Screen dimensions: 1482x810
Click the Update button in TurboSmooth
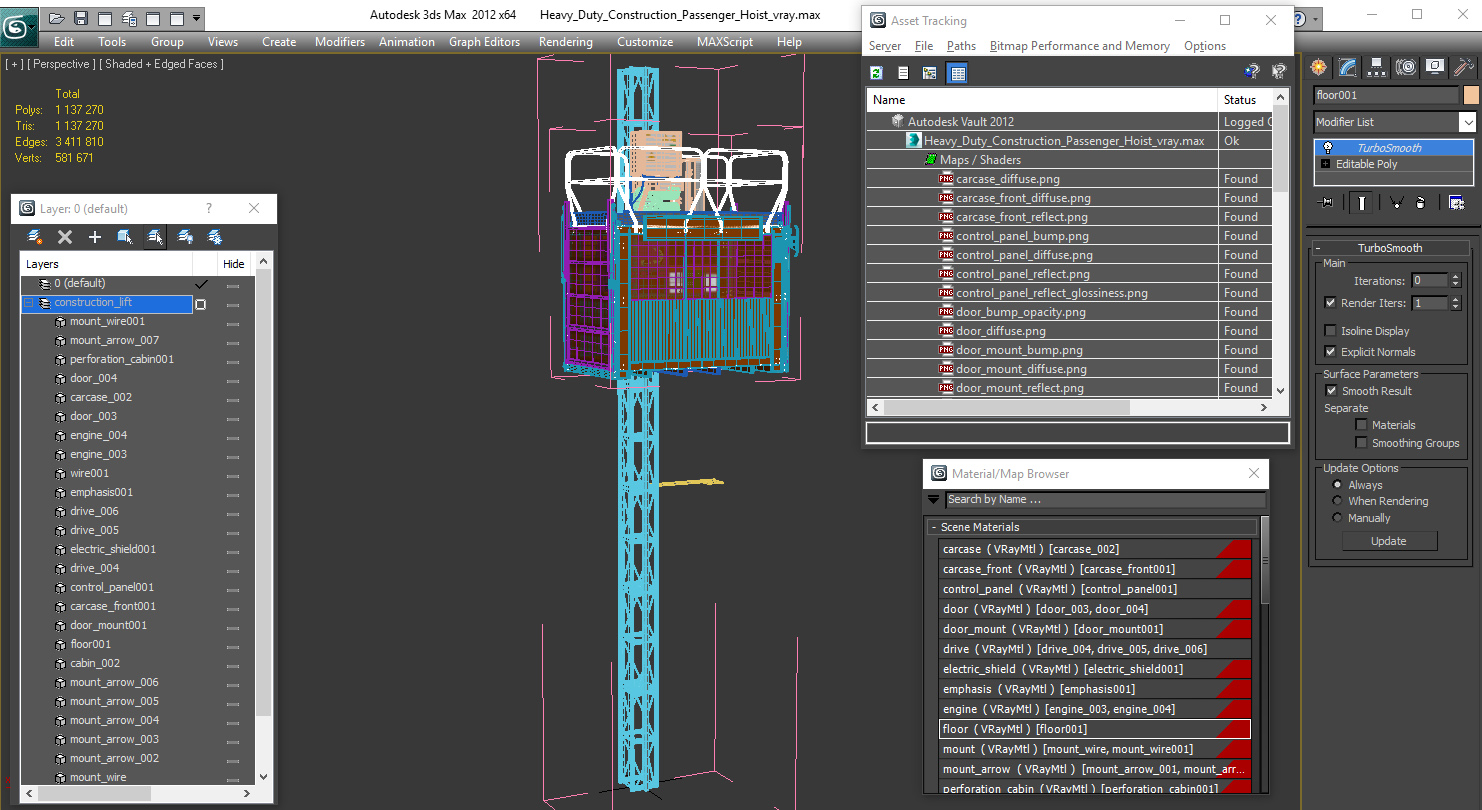point(1388,541)
